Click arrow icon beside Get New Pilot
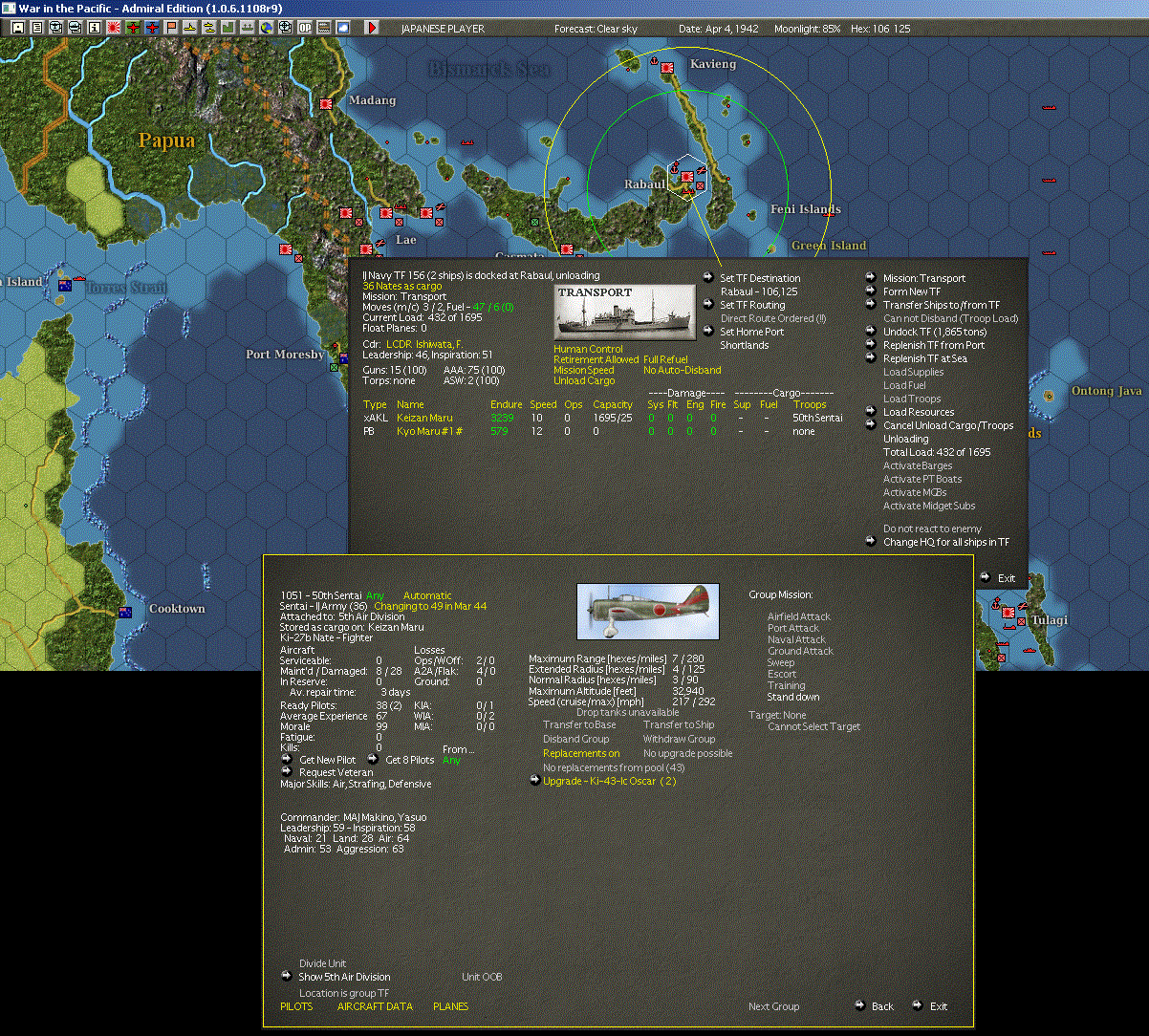 pyautogui.click(x=286, y=759)
